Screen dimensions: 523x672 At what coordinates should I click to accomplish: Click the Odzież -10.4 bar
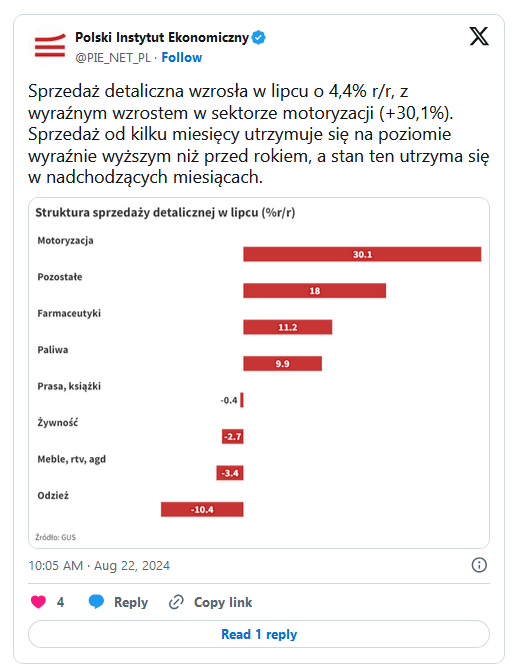202,510
